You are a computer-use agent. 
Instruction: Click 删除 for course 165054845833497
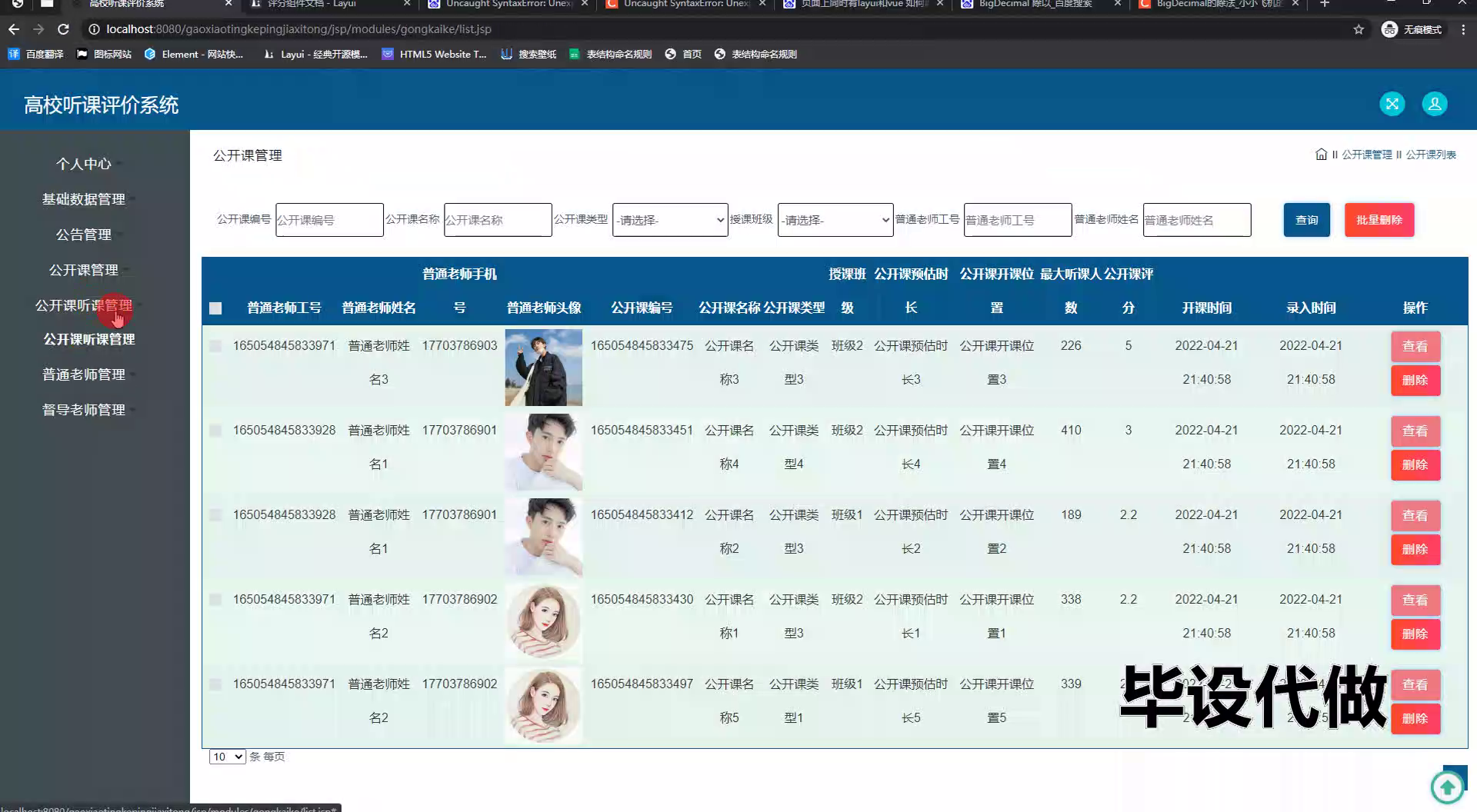point(1415,719)
